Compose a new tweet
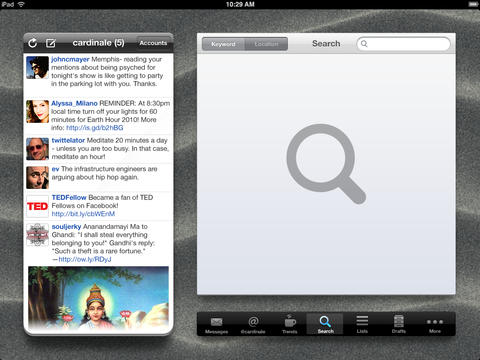The image size is (480, 360). 51,43
